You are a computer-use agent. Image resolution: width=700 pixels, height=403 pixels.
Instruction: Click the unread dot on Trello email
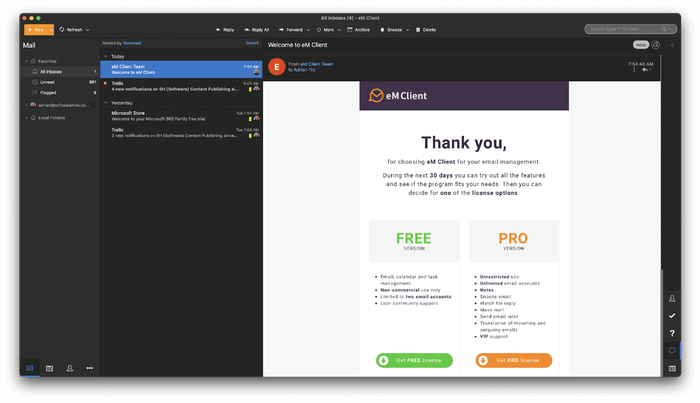pyautogui.click(x=105, y=83)
